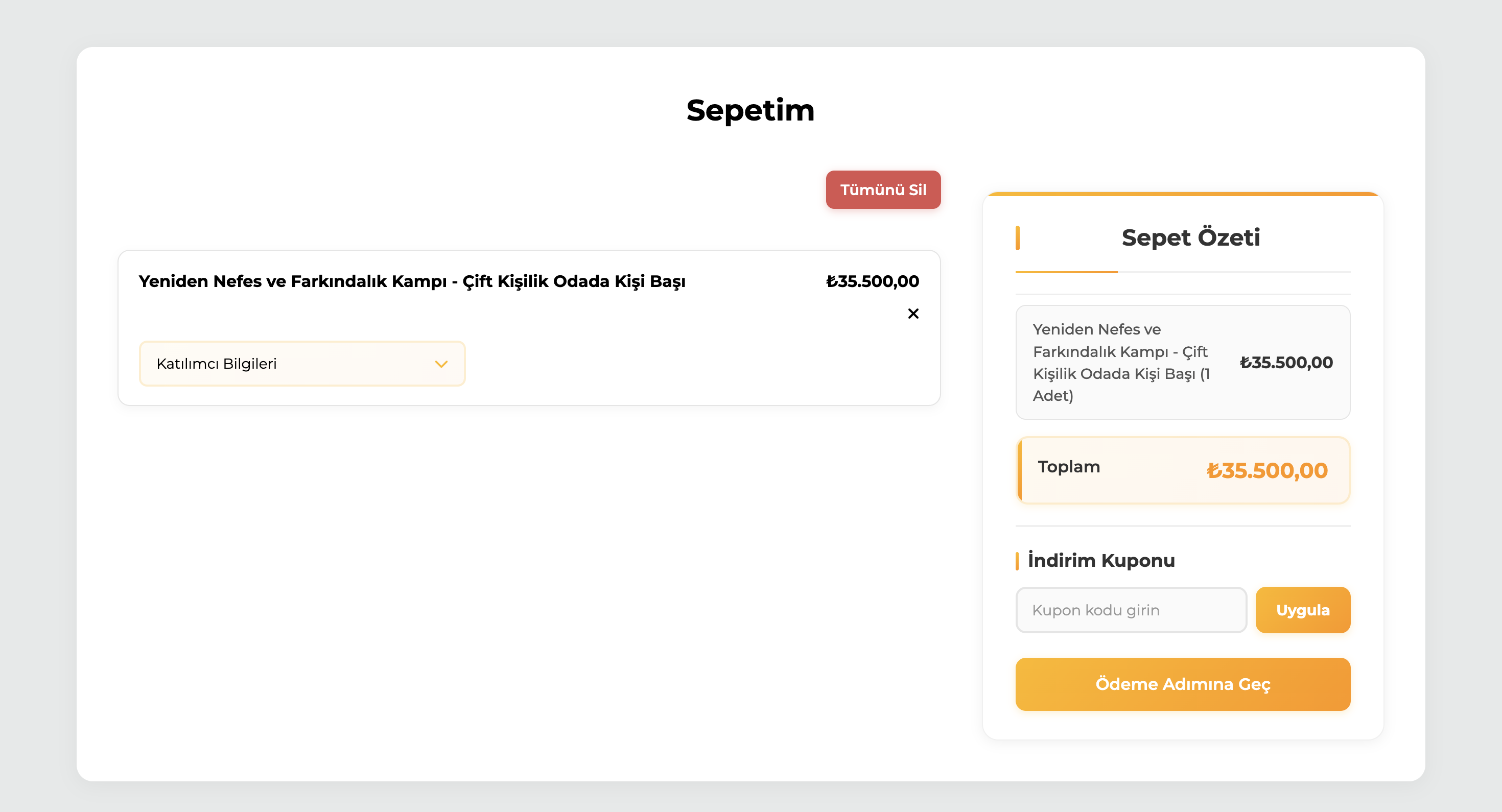Image resolution: width=1502 pixels, height=812 pixels.
Task: Click the orange underline below Sepet Özeti
Action: [1066, 272]
